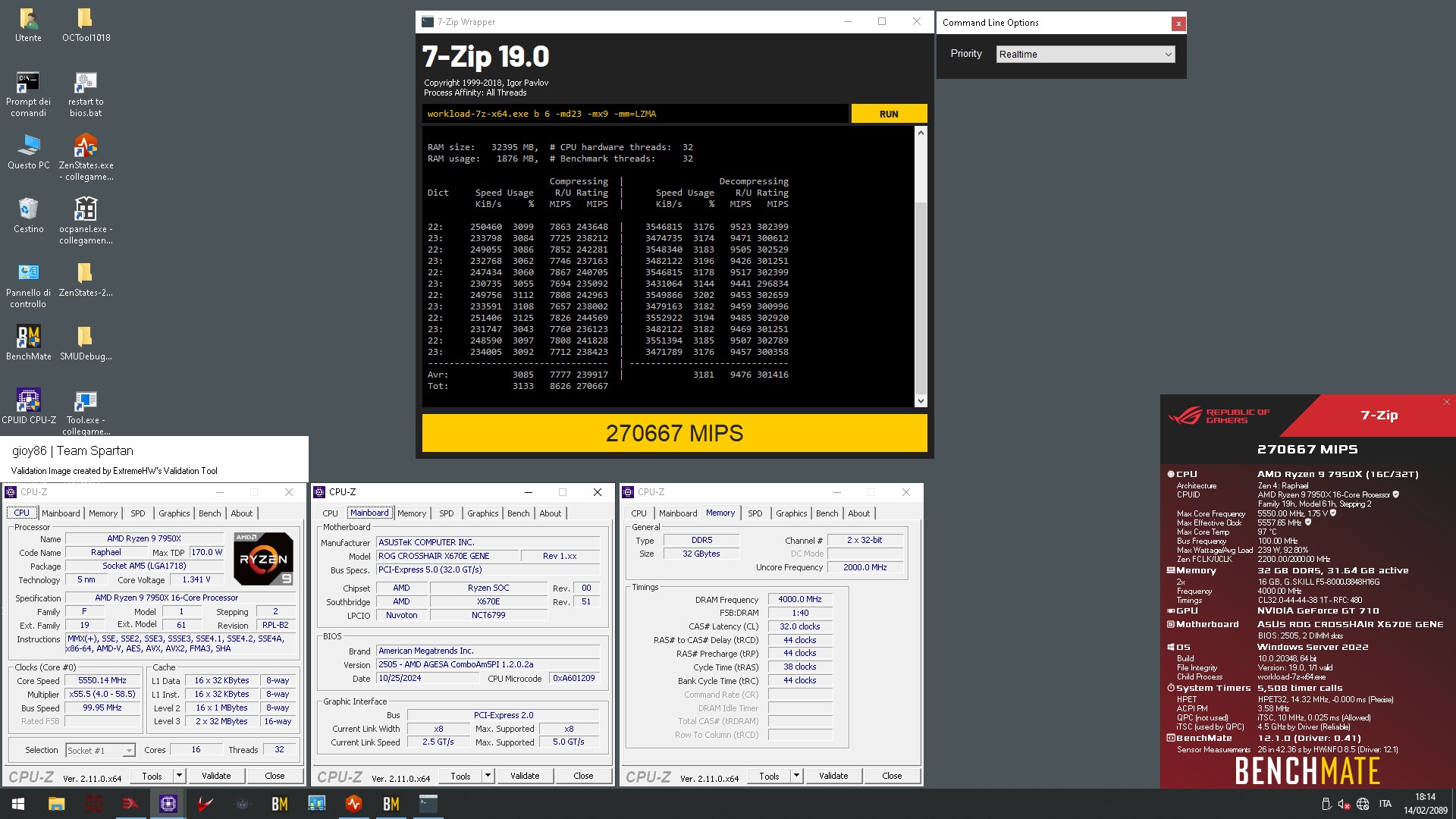Open File Explorer from the taskbar
The height and width of the screenshot is (819, 1456).
pos(56,804)
